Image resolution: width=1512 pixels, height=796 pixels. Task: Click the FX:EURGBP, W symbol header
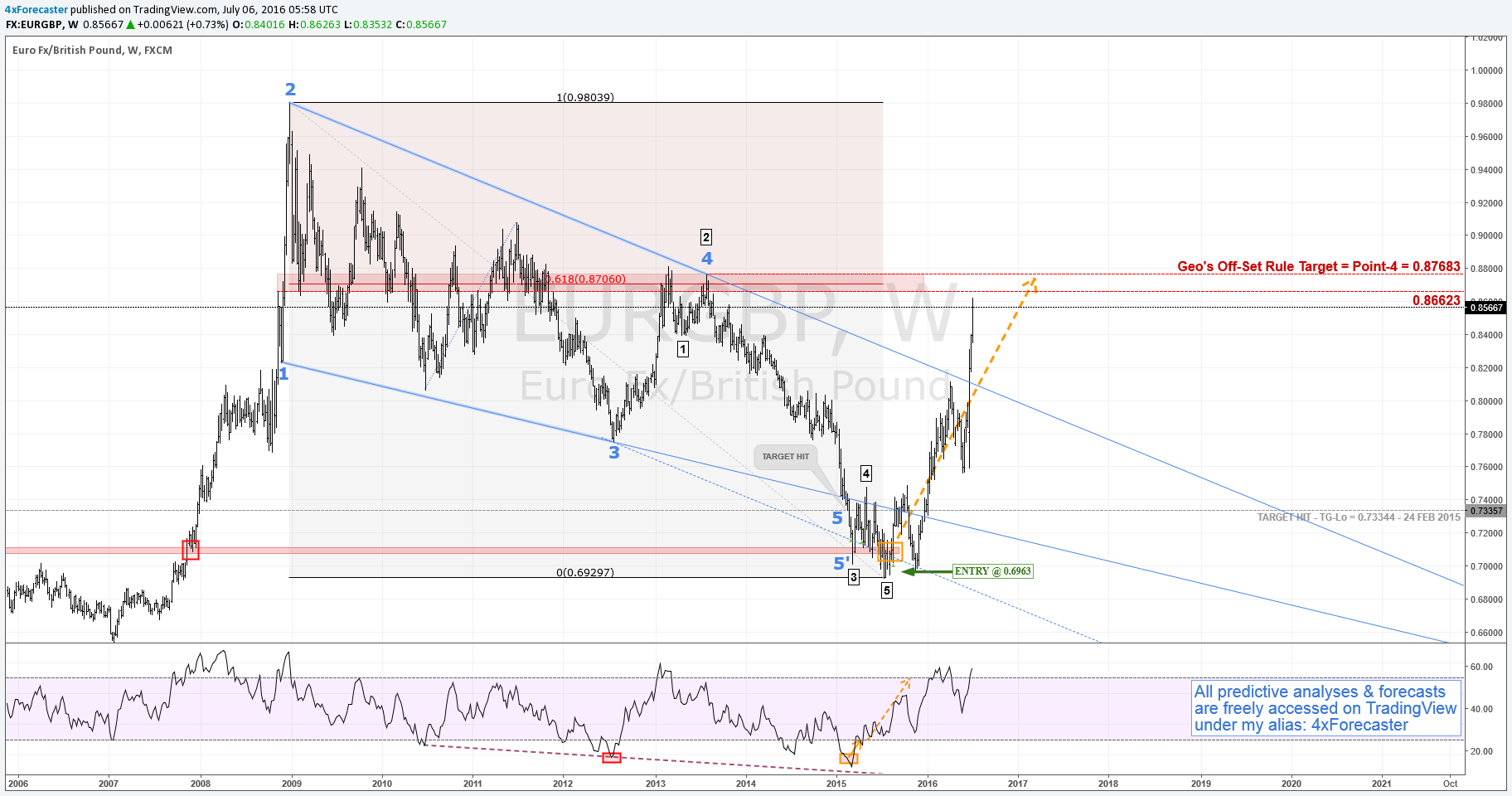(41, 25)
